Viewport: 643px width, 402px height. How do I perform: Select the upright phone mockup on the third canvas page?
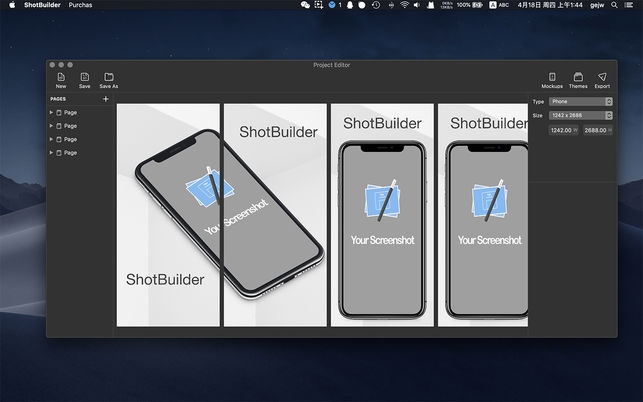[382, 230]
